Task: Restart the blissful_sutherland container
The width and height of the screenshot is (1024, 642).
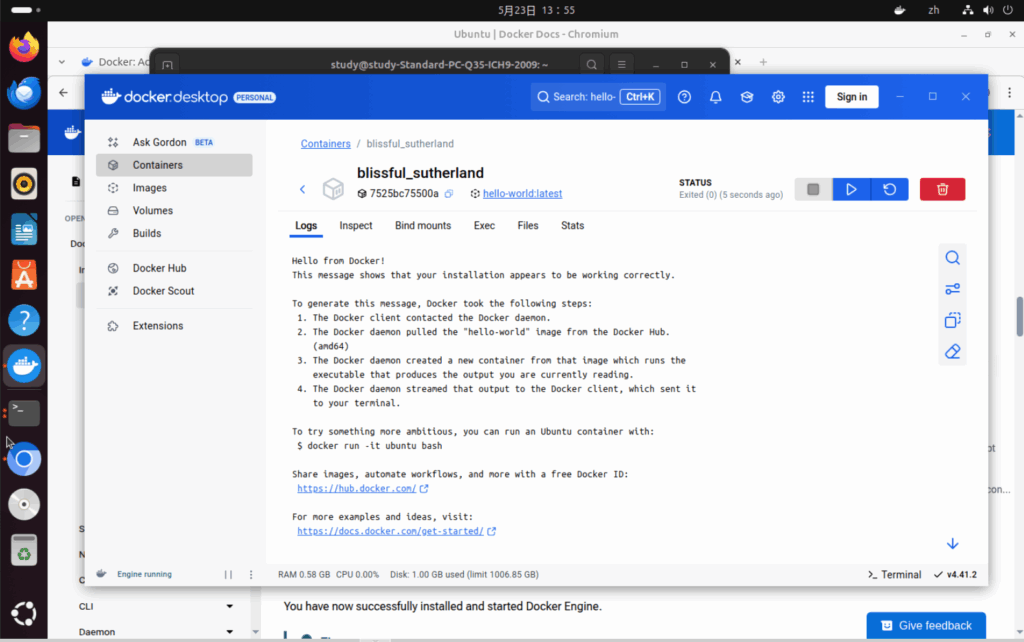Action: click(889, 189)
